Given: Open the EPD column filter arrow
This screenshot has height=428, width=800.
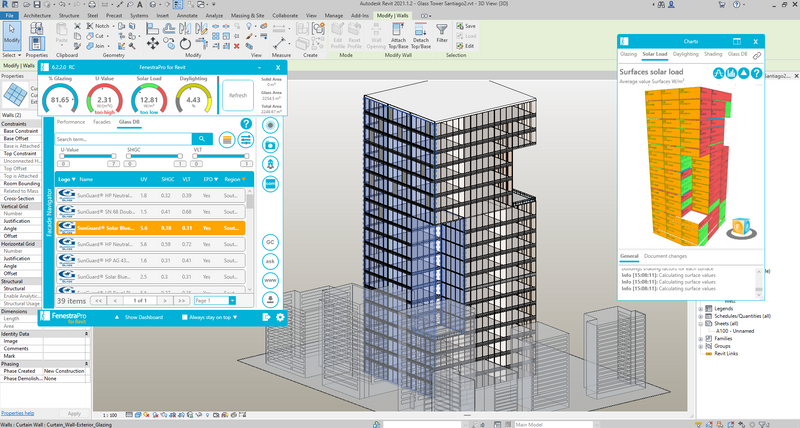Looking at the screenshot, I should click(216, 180).
